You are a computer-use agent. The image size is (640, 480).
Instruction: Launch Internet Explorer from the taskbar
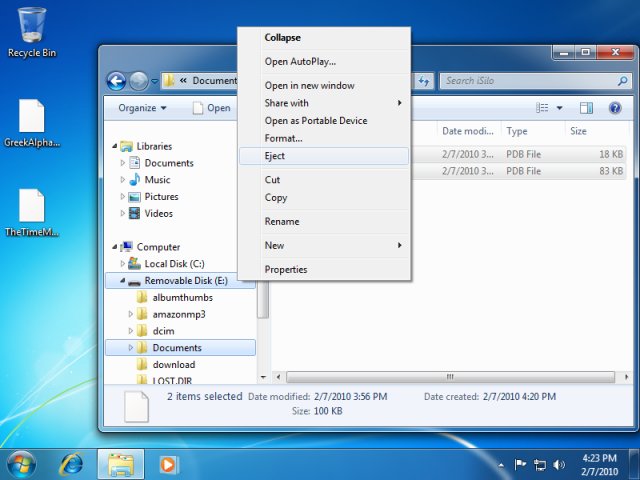point(72,464)
